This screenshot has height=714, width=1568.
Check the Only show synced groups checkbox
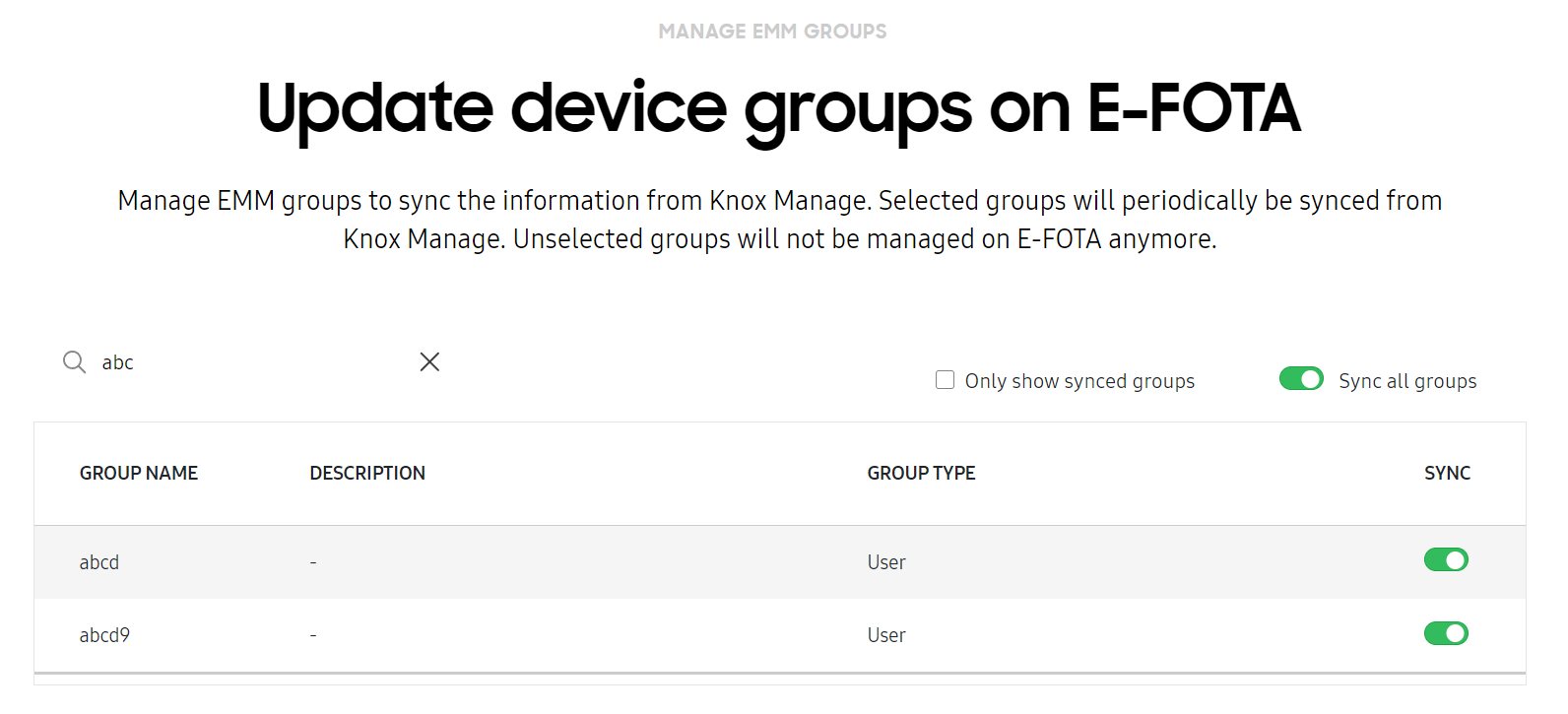pos(945,380)
